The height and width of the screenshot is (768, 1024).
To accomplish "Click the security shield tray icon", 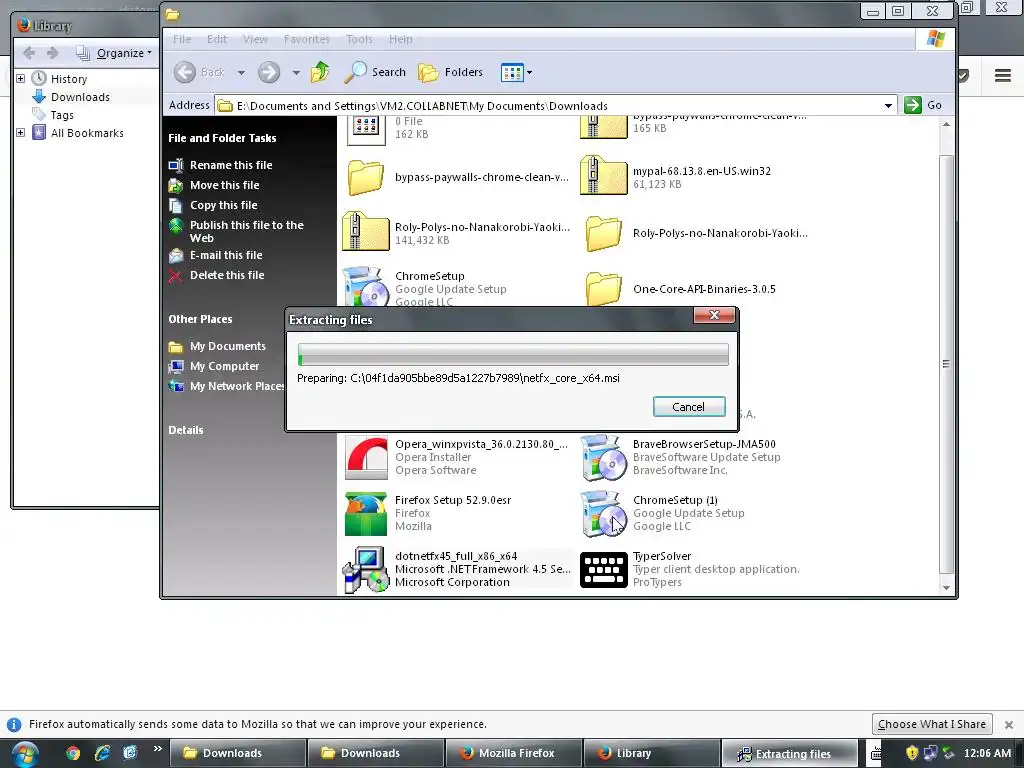I will tap(912, 753).
